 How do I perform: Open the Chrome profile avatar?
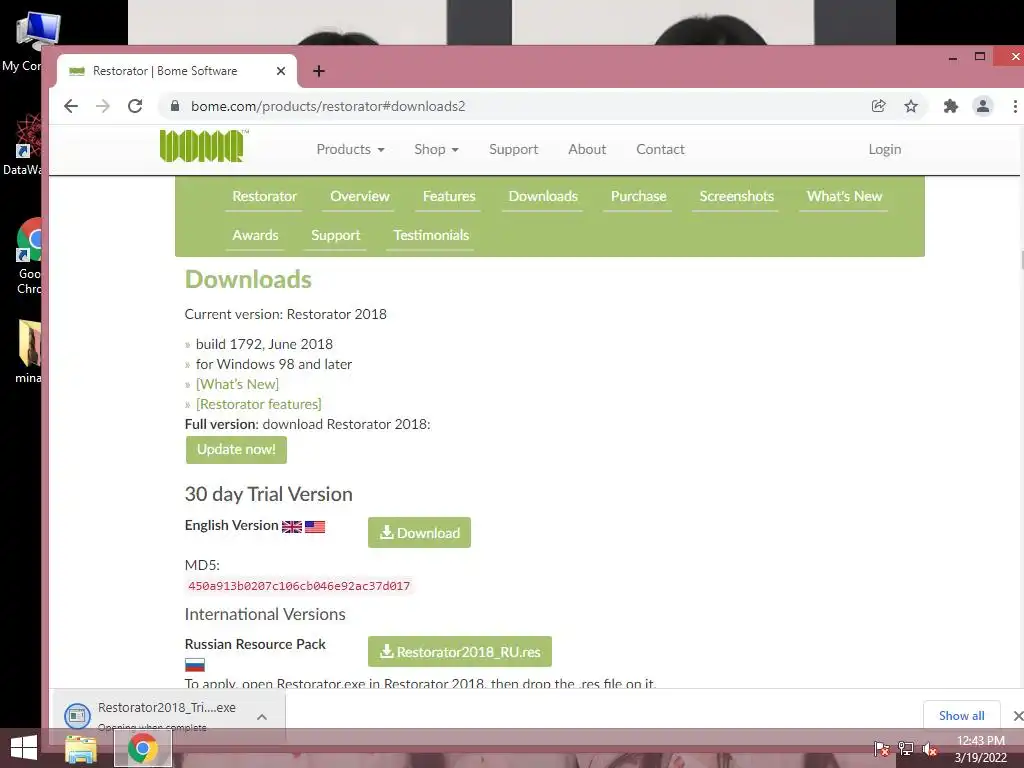982,106
